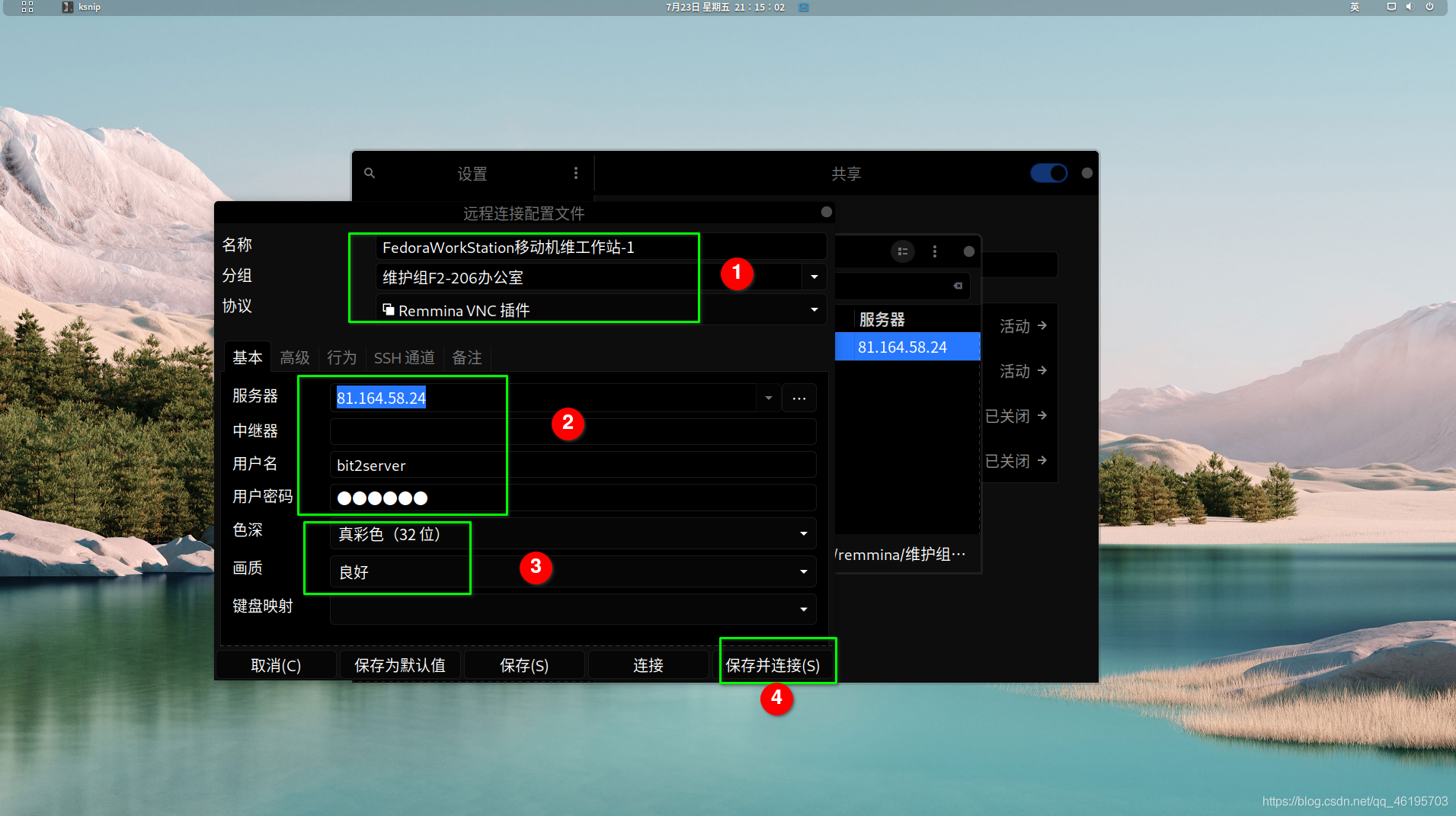Clear the Remmina quick-connect field
The height and width of the screenshot is (816, 1456).
[x=958, y=286]
